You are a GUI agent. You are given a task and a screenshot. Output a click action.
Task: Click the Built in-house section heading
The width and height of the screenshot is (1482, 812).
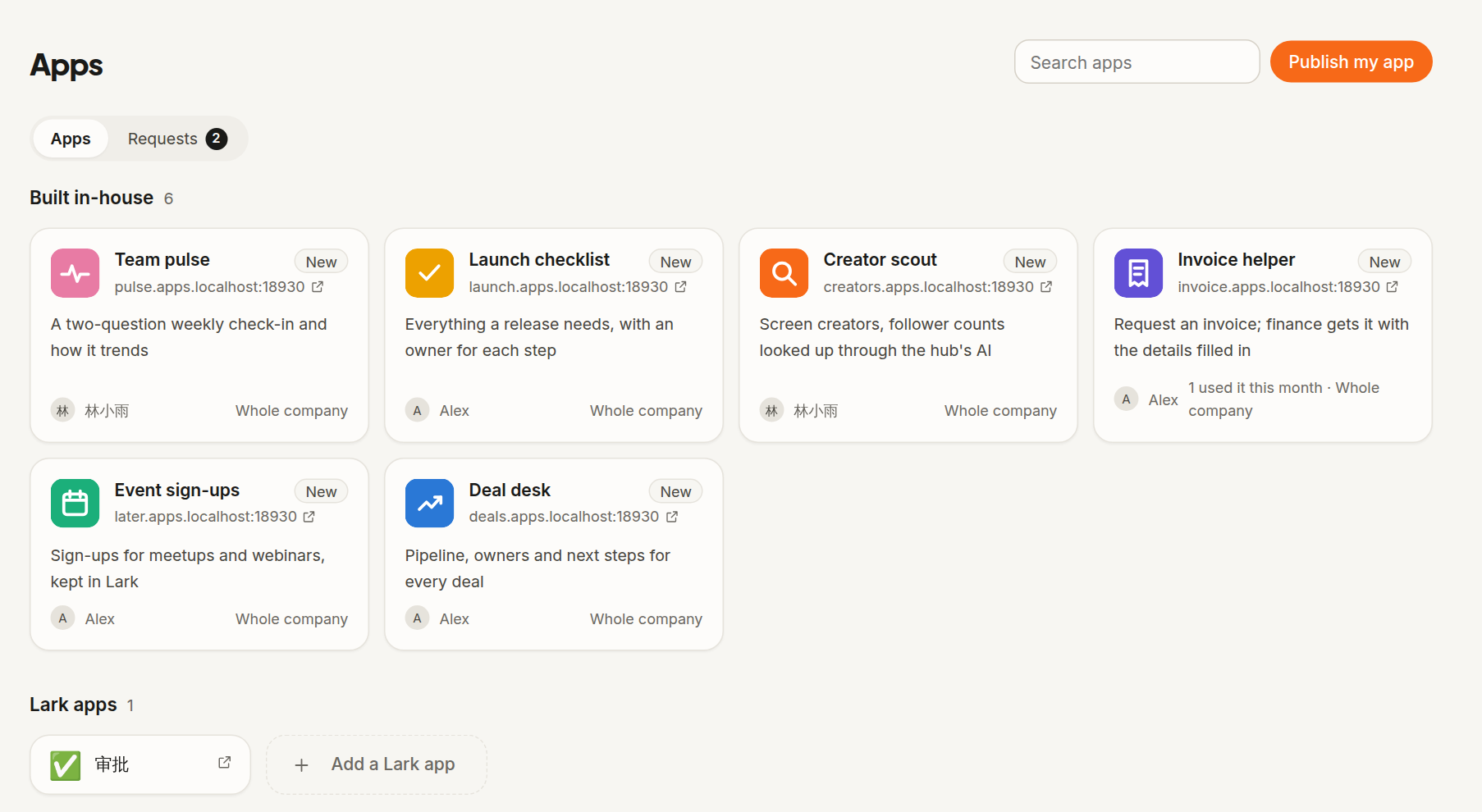pos(91,198)
